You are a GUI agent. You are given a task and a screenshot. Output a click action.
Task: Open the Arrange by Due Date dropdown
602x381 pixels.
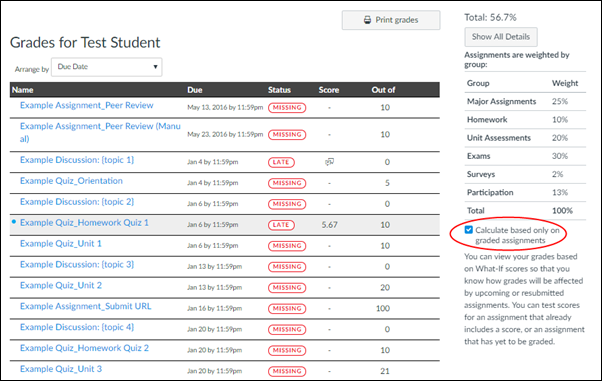click(107, 67)
